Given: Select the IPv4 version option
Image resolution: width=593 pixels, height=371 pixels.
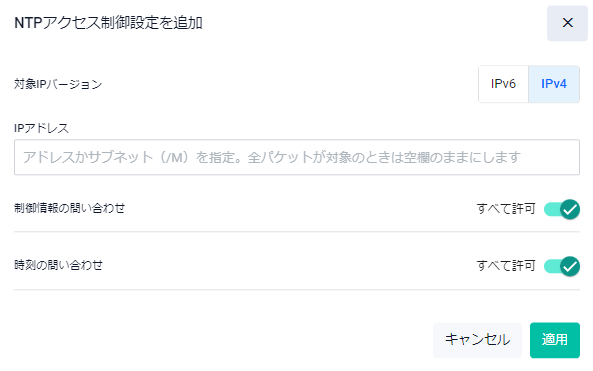Looking at the screenshot, I should coord(554,84).
